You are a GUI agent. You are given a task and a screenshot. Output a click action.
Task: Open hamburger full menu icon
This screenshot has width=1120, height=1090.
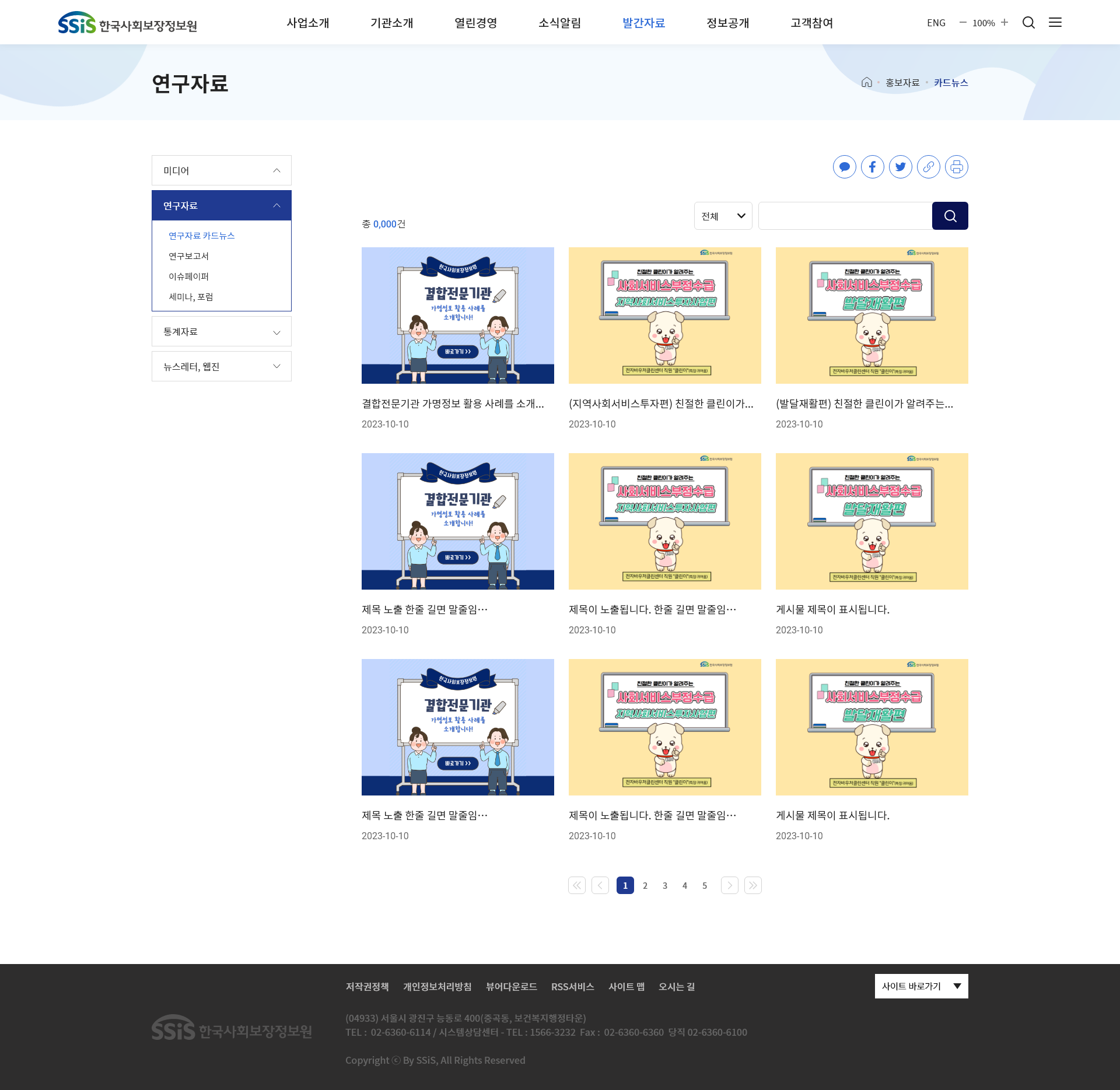1055,22
